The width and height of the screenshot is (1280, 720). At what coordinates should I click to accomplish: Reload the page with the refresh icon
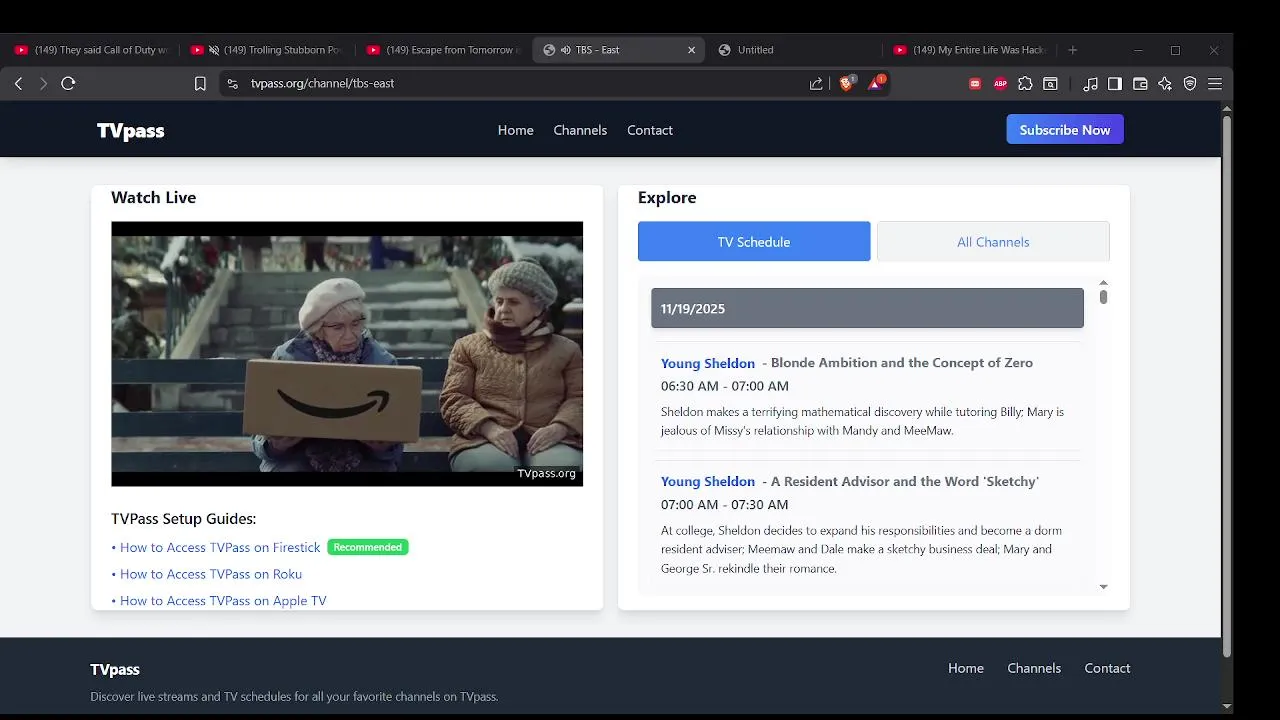coord(68,84)
